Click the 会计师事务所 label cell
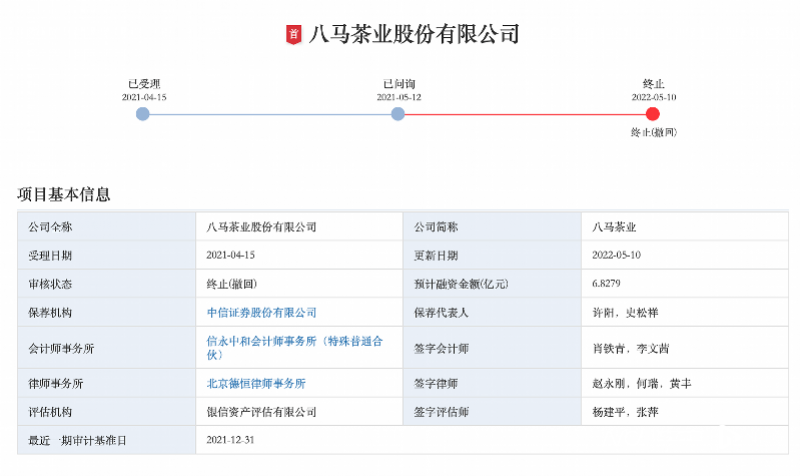 [107, 348]
